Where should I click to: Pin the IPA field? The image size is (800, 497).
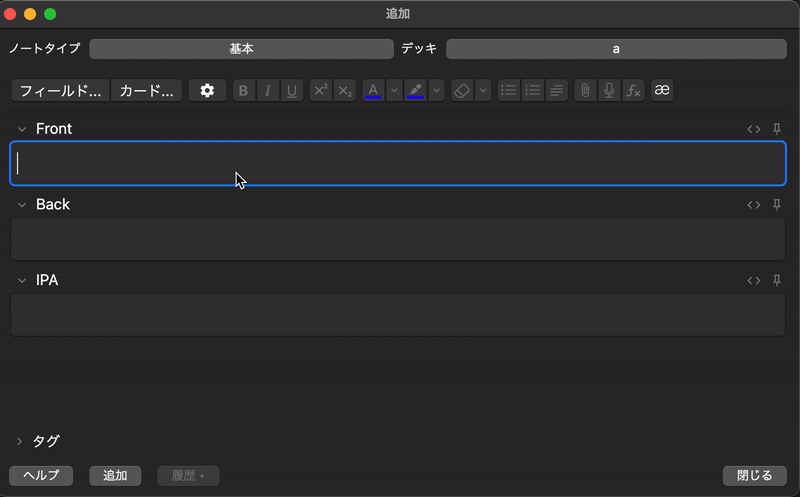777,281
